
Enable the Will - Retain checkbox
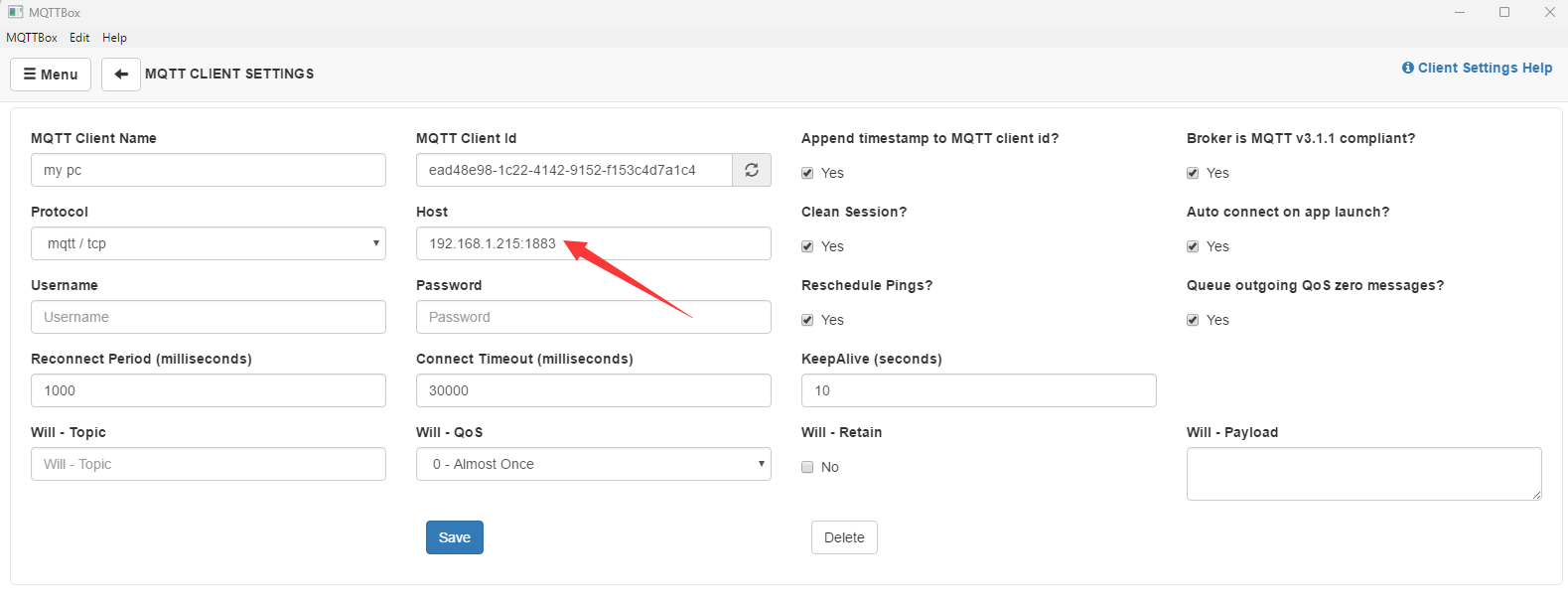tap(807, 467)
